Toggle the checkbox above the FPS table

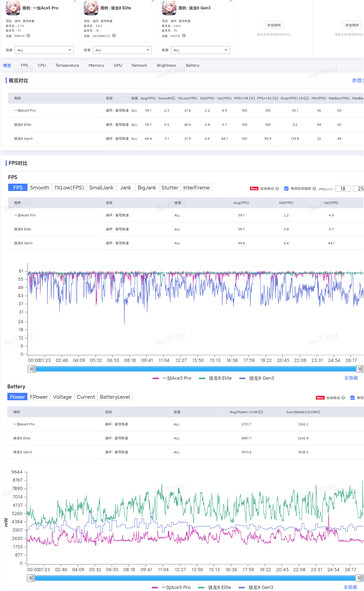point(286,188)
